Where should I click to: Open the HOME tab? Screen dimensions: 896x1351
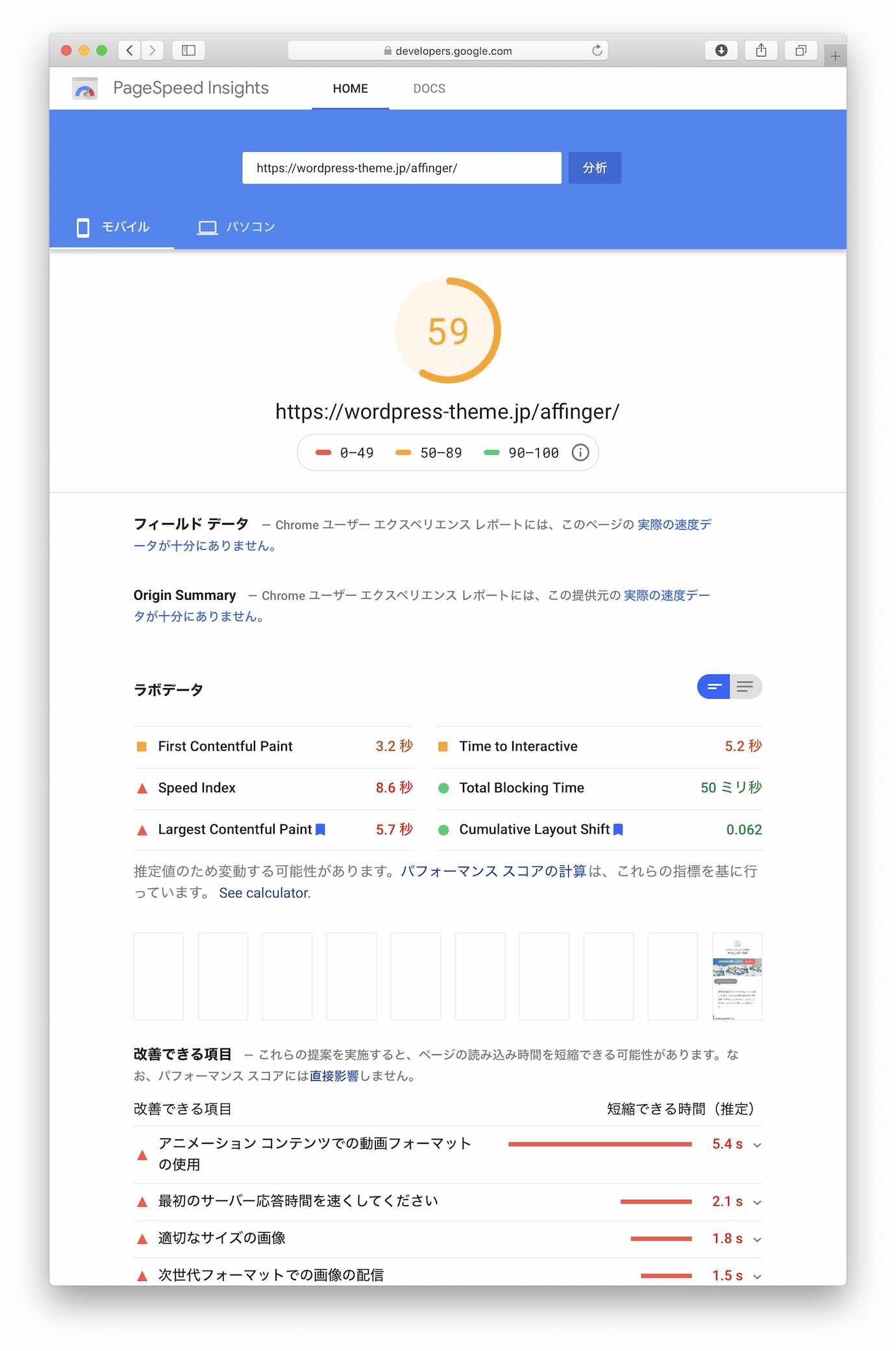pyautogui.click(x=351, y=89)
